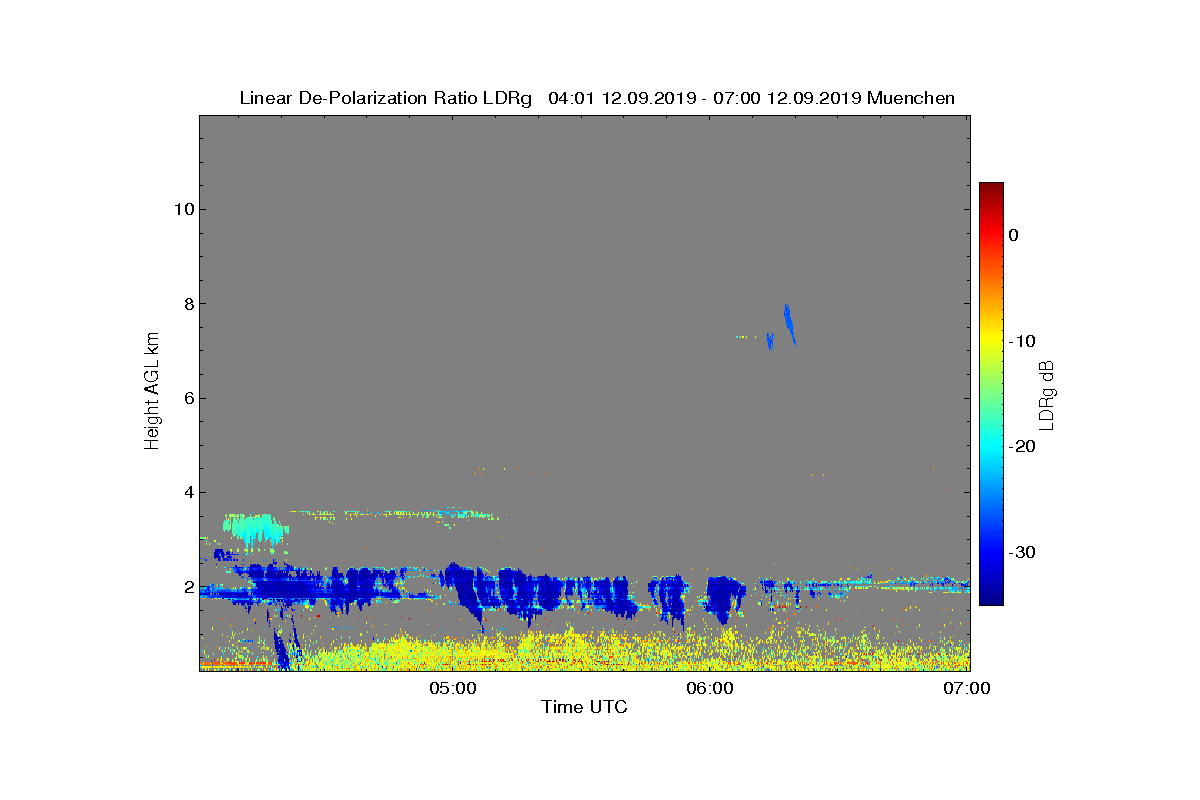This screenshot has width=1200, height=800.
Task: Click the 'Height AGL km' axis label
Action: coord(152,393)
